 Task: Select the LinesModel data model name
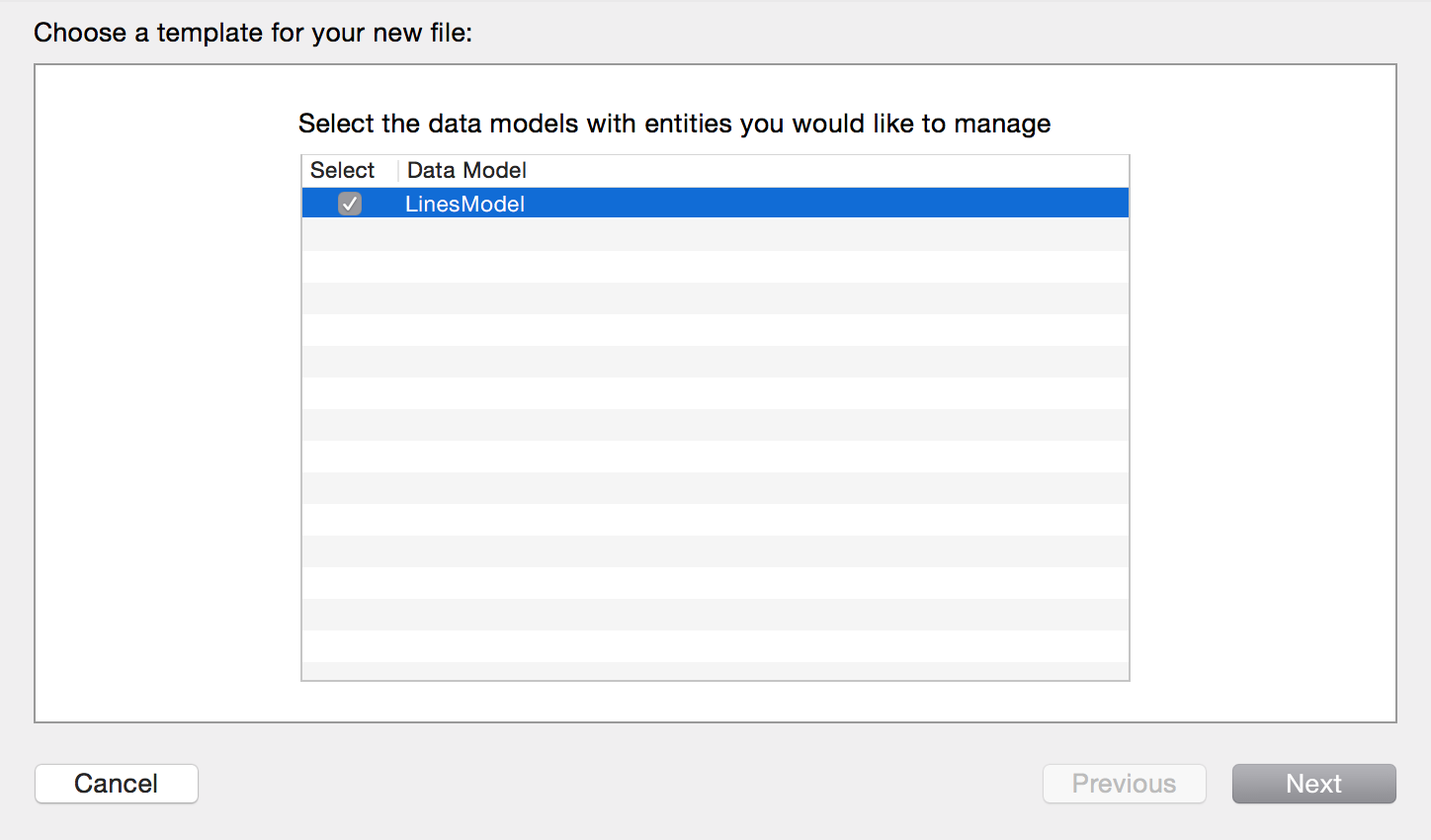[x=464, y=204]
